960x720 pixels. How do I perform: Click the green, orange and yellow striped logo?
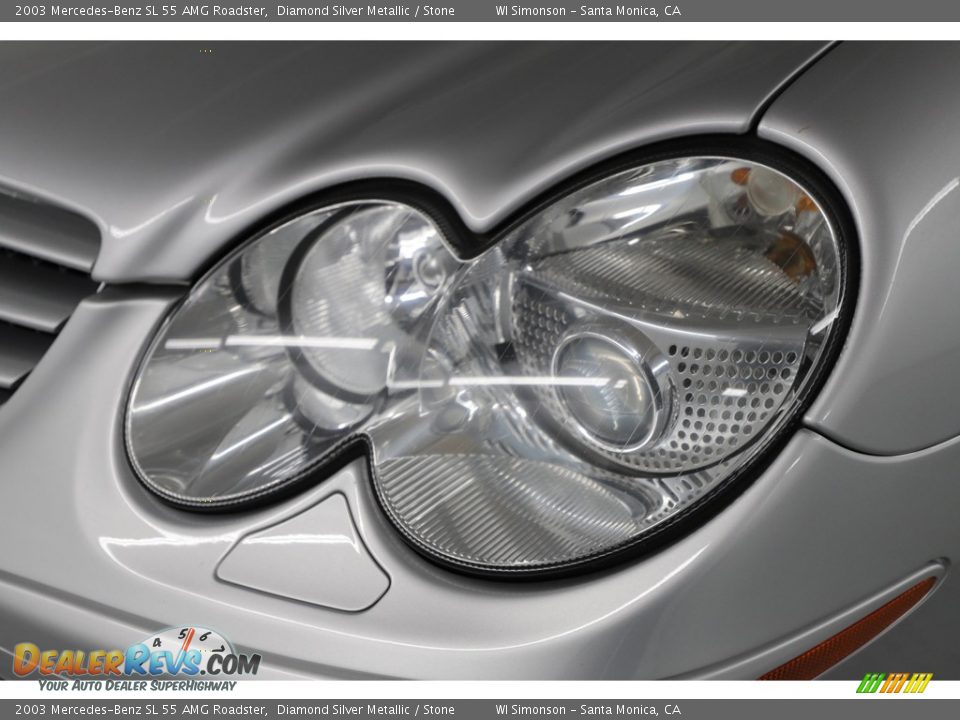point(894,683)
